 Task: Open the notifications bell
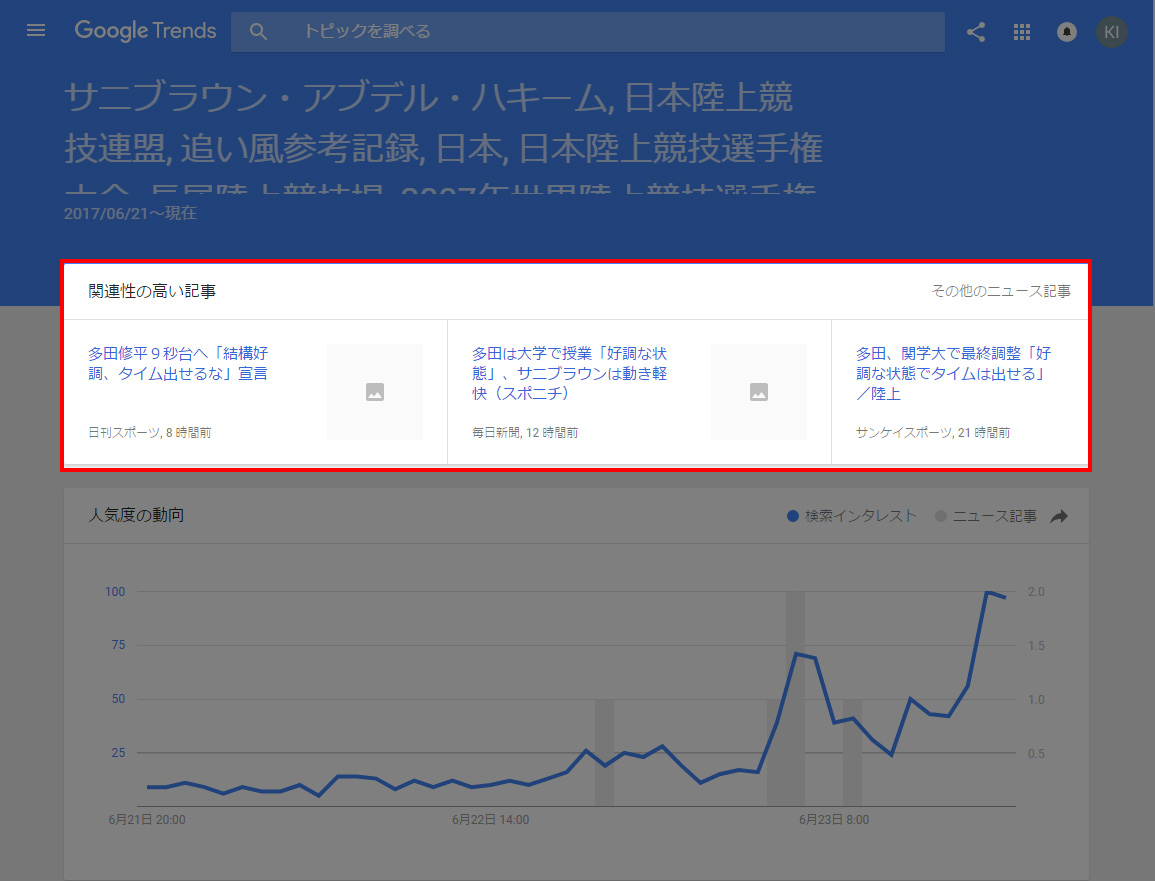point(1066,32)
